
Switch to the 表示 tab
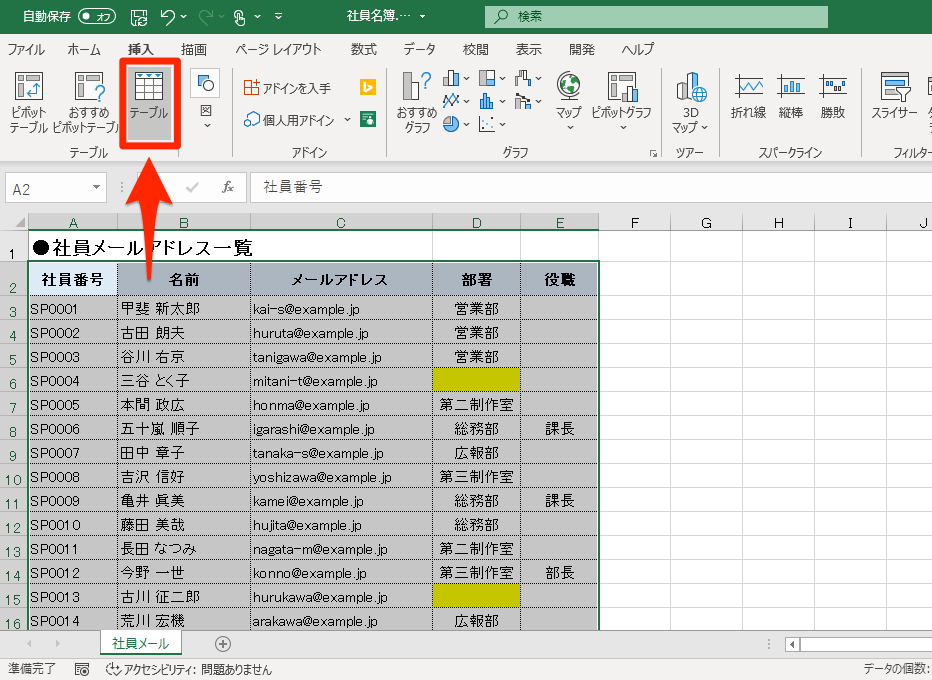click(528, 49)
